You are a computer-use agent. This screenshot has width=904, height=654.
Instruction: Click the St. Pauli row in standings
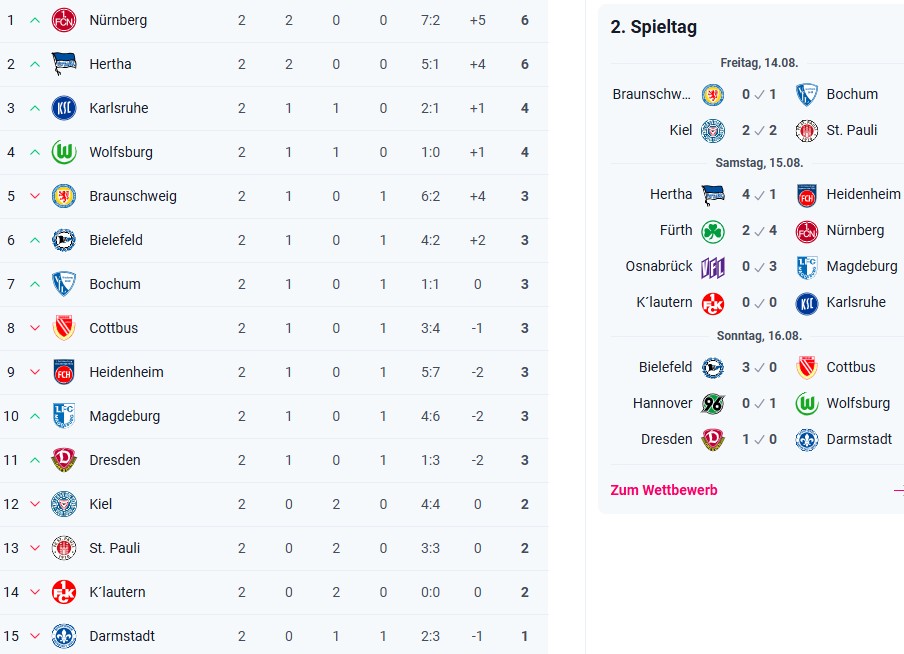(x=274, y=548)
